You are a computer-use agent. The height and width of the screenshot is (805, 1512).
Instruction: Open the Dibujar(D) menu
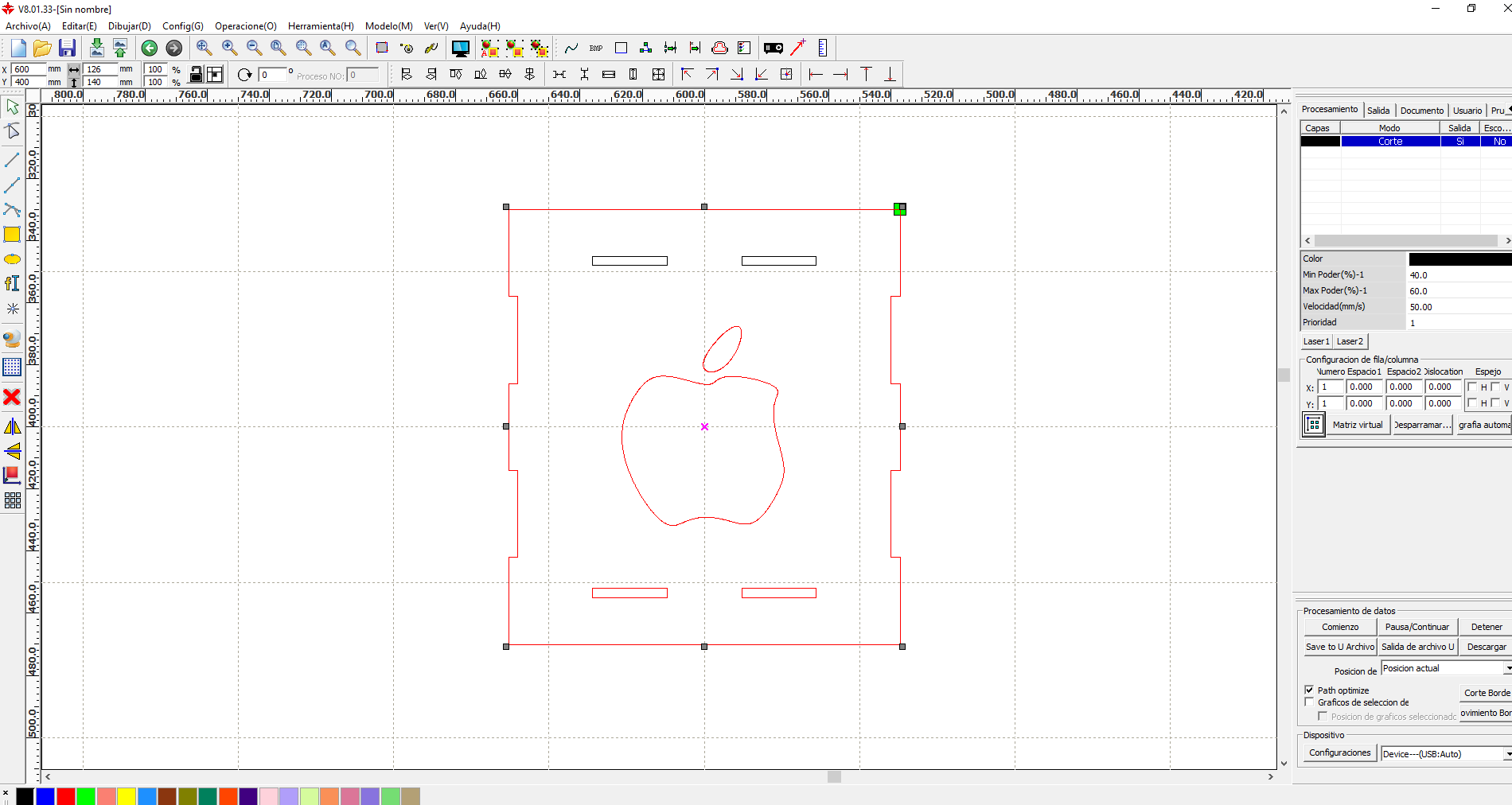coord(130,26)
